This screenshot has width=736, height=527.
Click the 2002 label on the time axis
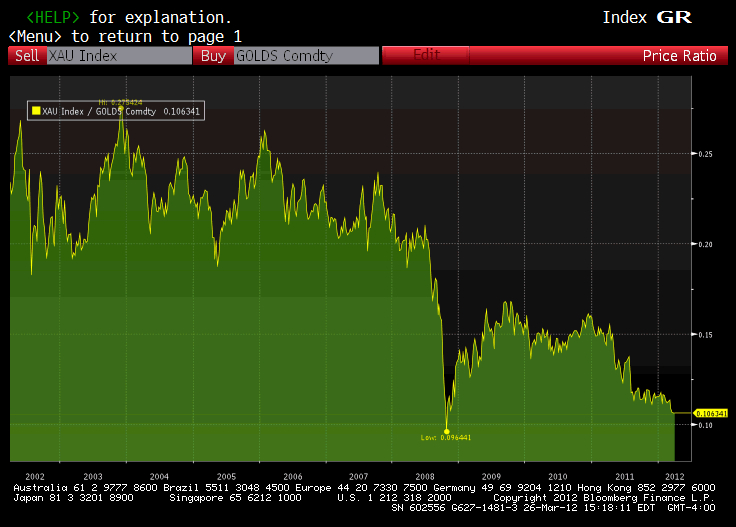(x=34, y=476)
